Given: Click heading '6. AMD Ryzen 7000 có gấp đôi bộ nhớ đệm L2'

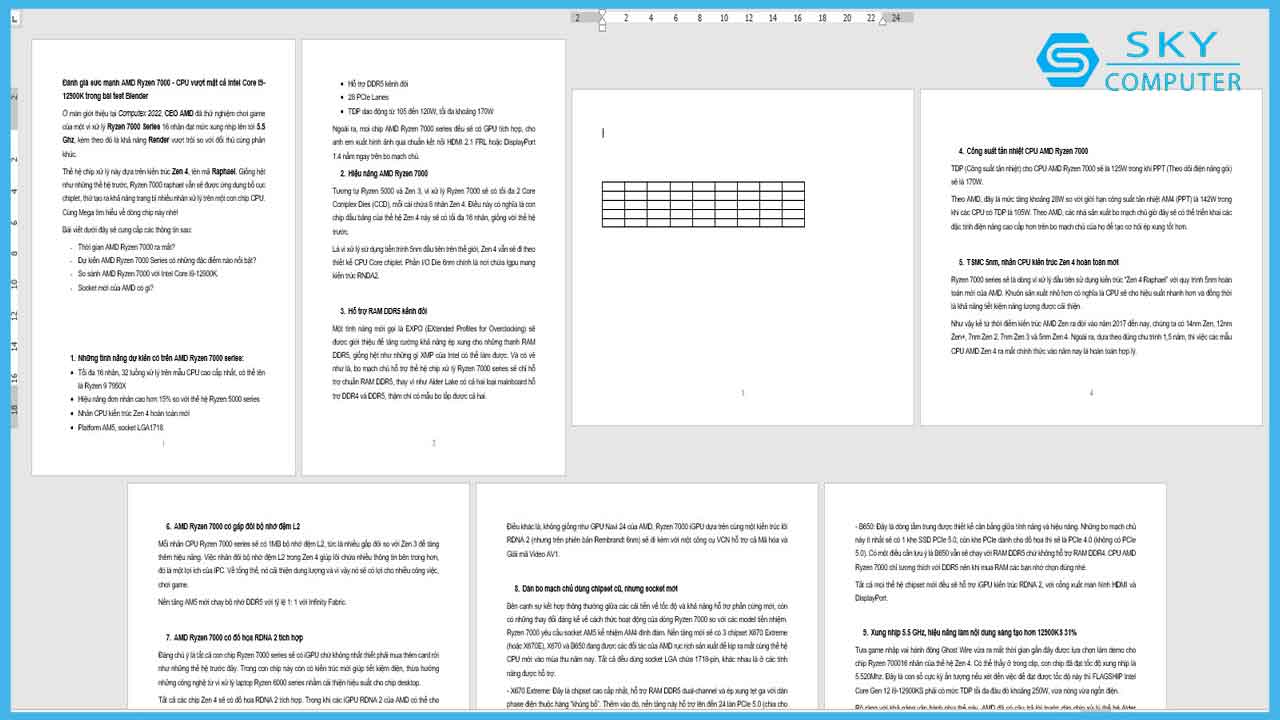Looking at the screenshot, I should [x=233, y=526].
